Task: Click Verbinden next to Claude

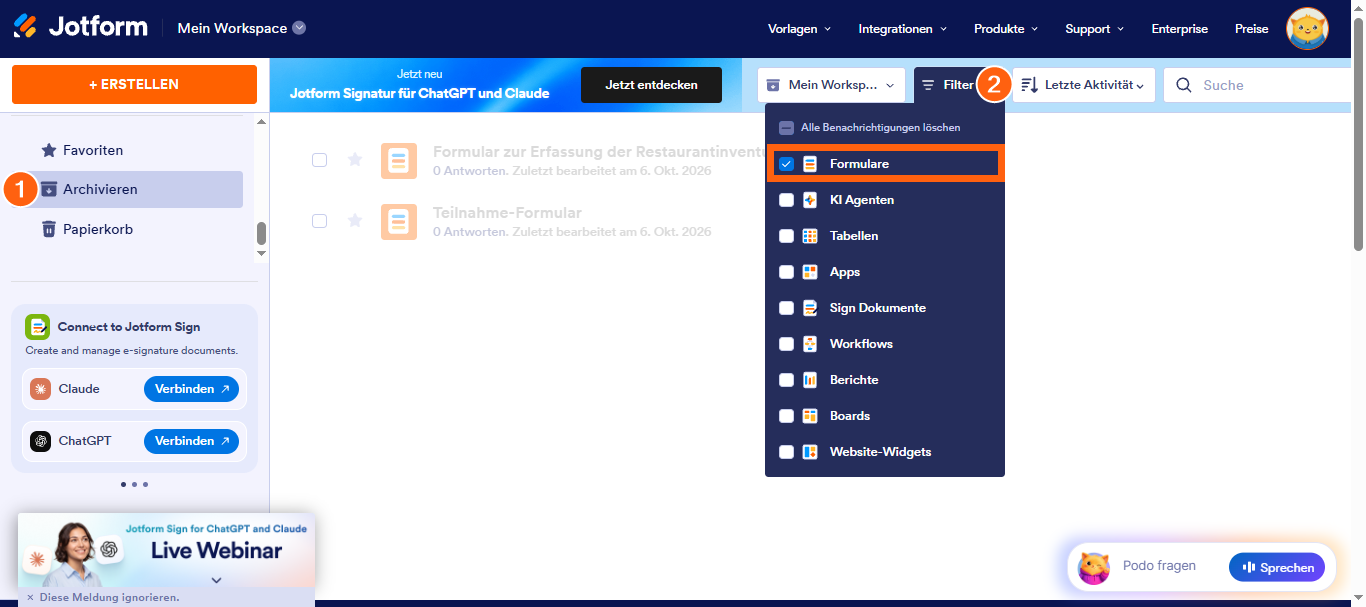Action: tap(191, 389)
